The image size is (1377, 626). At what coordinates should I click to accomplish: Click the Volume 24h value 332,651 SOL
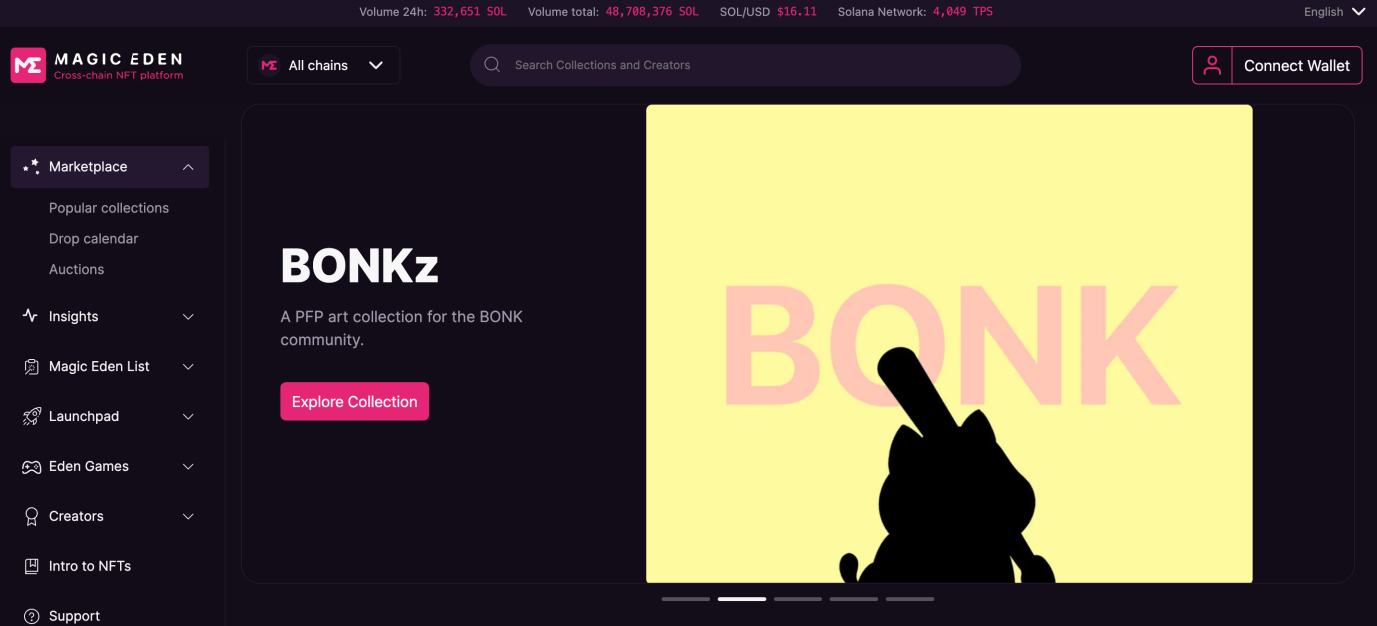pyautogui.click(x=470, y=12)
